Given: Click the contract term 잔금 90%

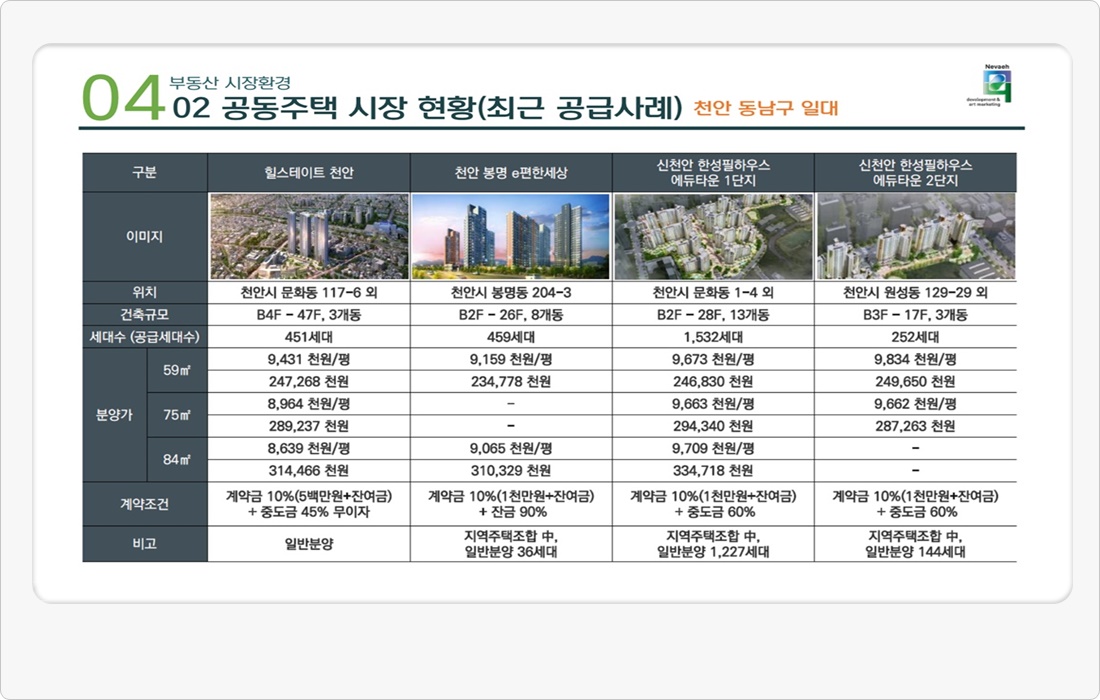Looking at the screenshot, I should pos(519,512).
